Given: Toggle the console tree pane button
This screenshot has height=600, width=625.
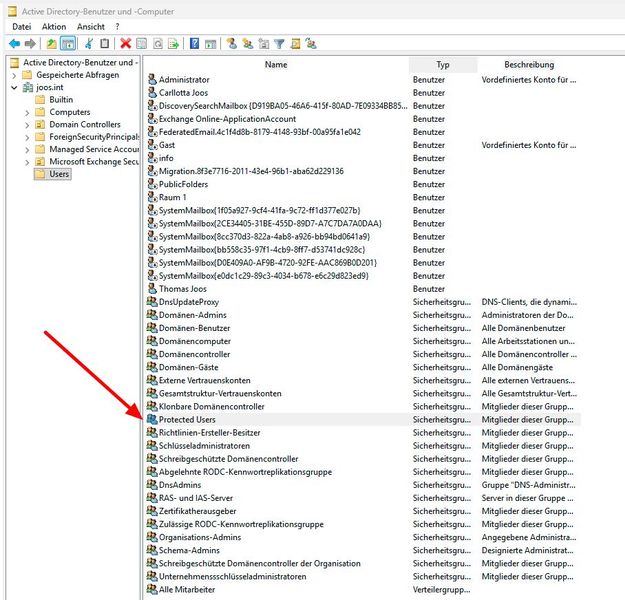Looking at the screenshot, I should 68,43.
